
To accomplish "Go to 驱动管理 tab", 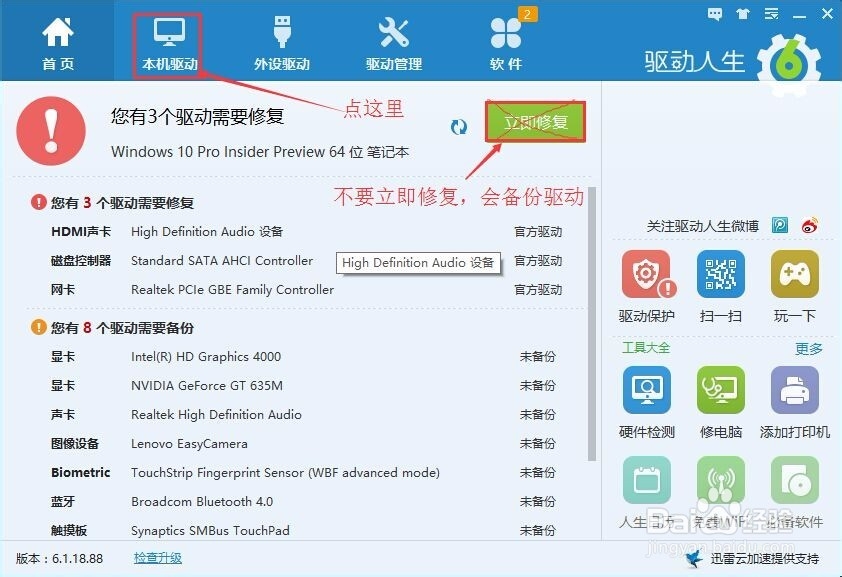I will click(x=394, y=44).
